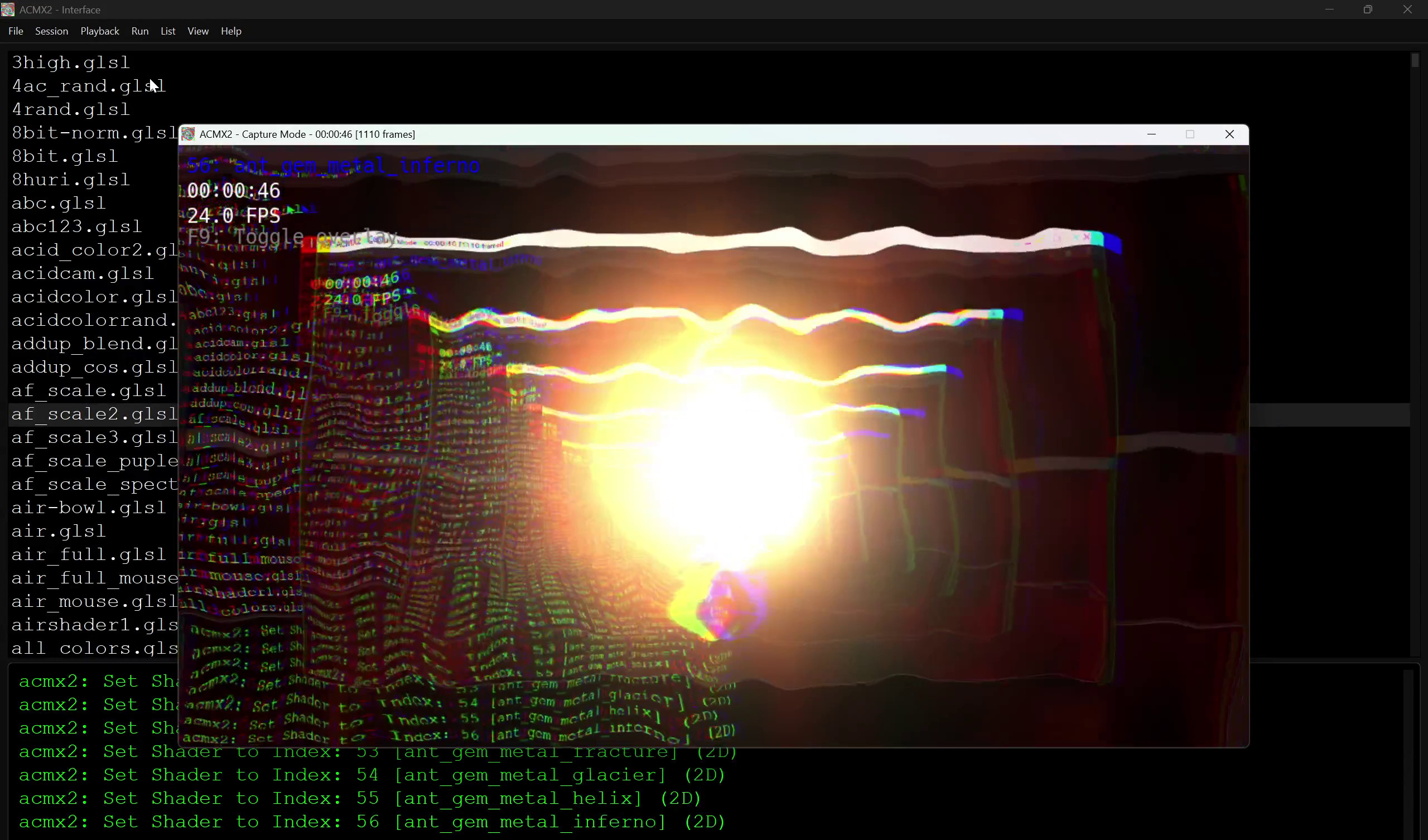Select abc.glsl in the shader list
The width and height of the screenshot is (1428, 840).
pyautogui.click(x=59, y=203)
